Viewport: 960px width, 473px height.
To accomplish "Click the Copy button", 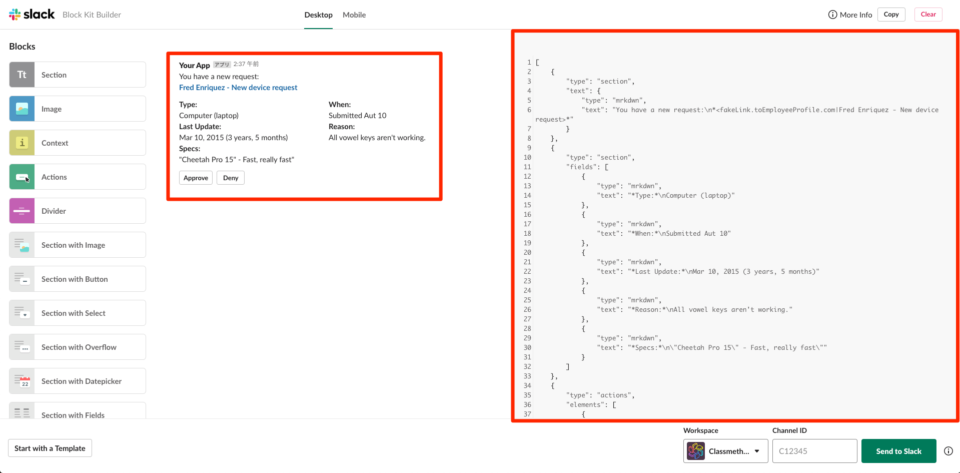I will pyautogui.click(x=891, y=15).
